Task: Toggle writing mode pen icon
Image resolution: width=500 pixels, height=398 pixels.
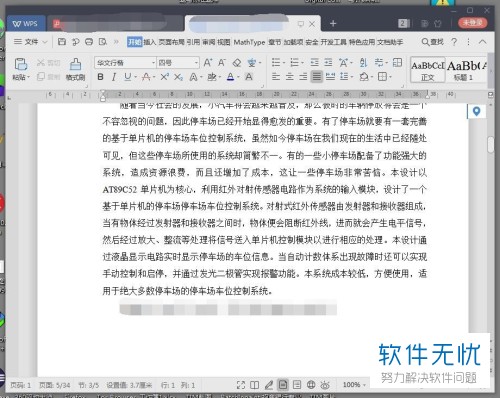Action: [269, 385]
